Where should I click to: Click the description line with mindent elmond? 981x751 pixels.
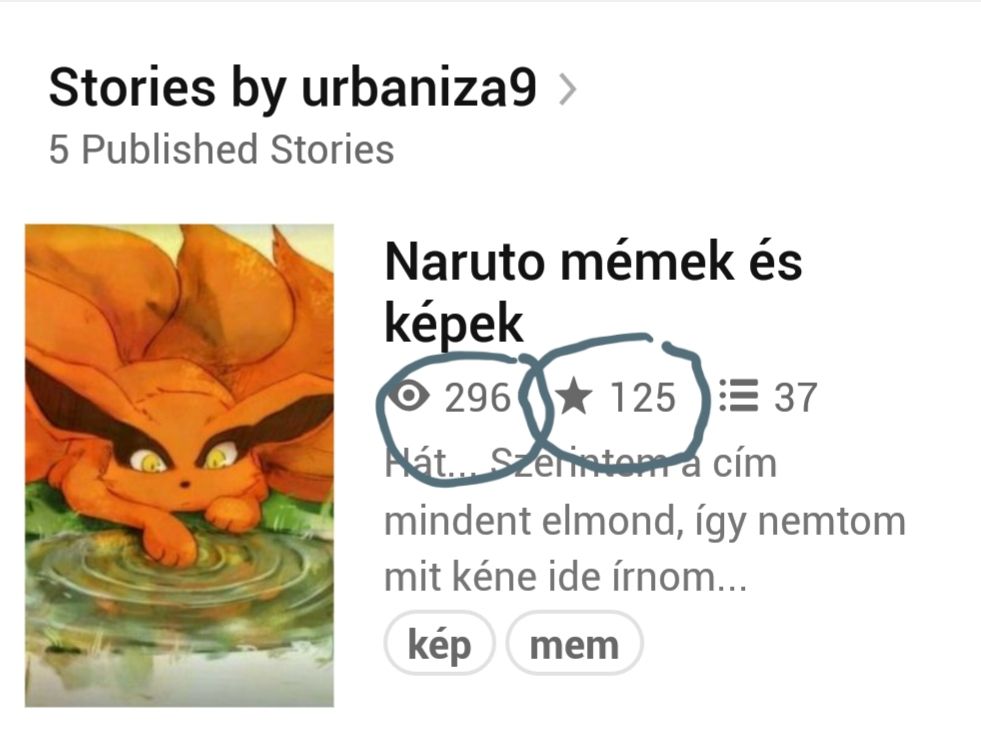[645, 522]
